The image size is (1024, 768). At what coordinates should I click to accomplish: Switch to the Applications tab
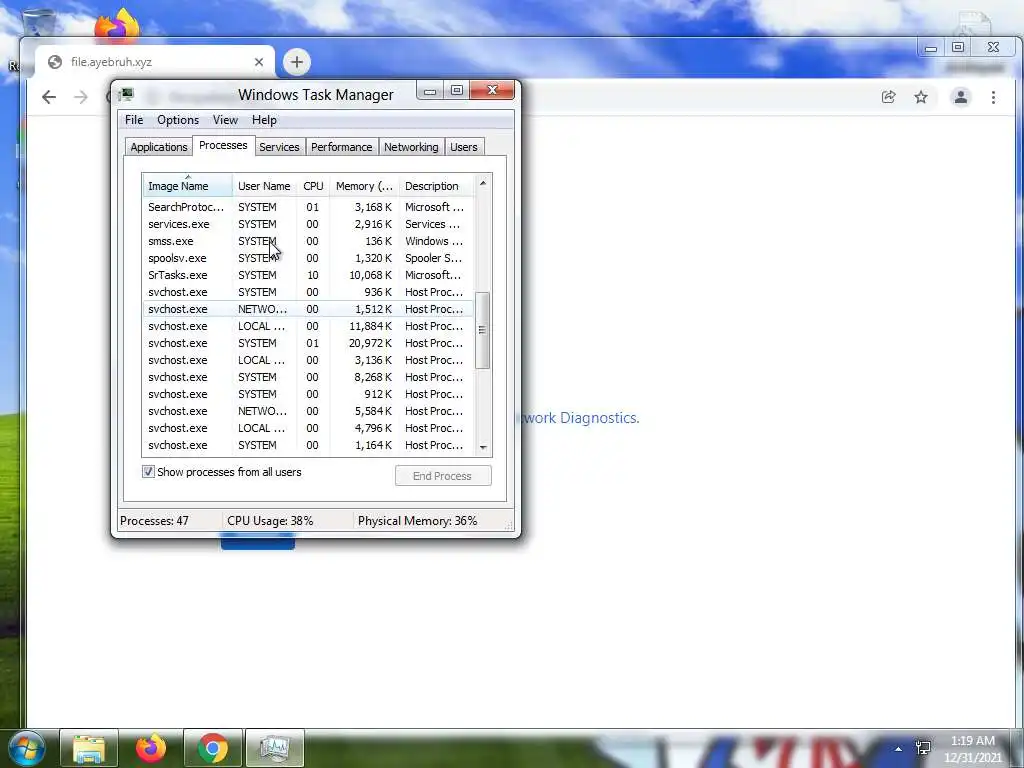(159, 147)
